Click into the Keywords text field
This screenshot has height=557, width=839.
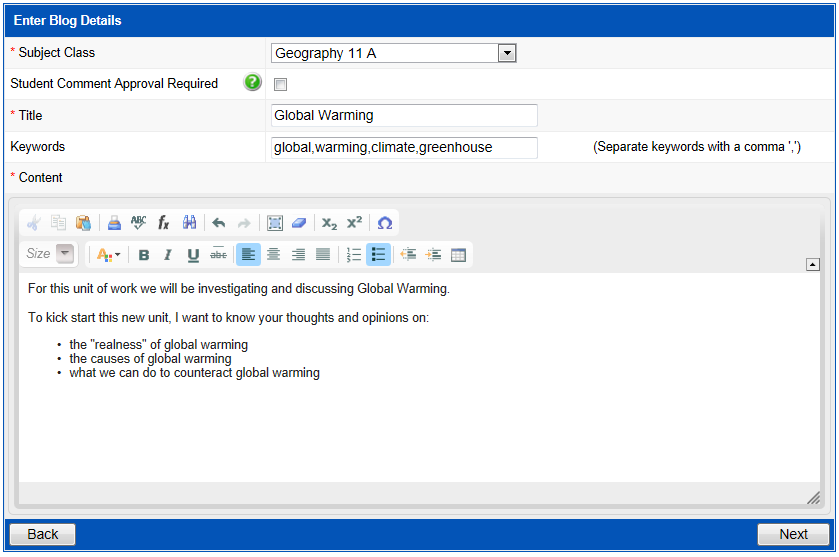pyautogui.click(x=404, y=148)
